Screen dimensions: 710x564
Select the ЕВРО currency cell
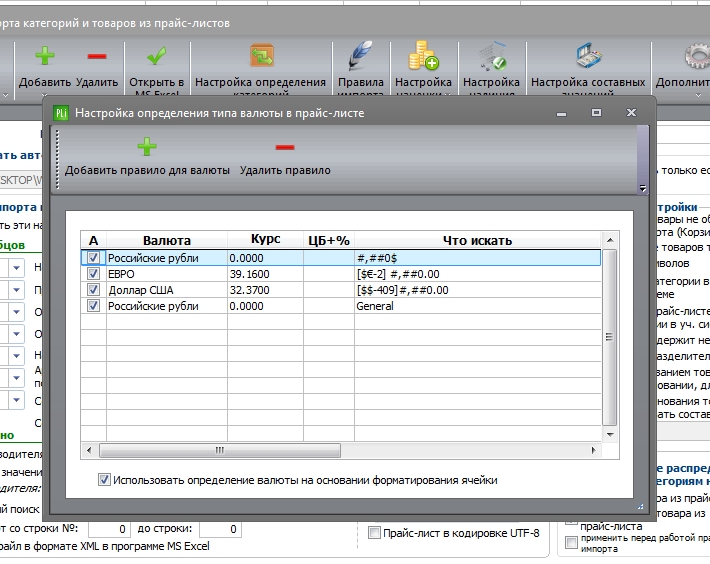coord(167,274)
